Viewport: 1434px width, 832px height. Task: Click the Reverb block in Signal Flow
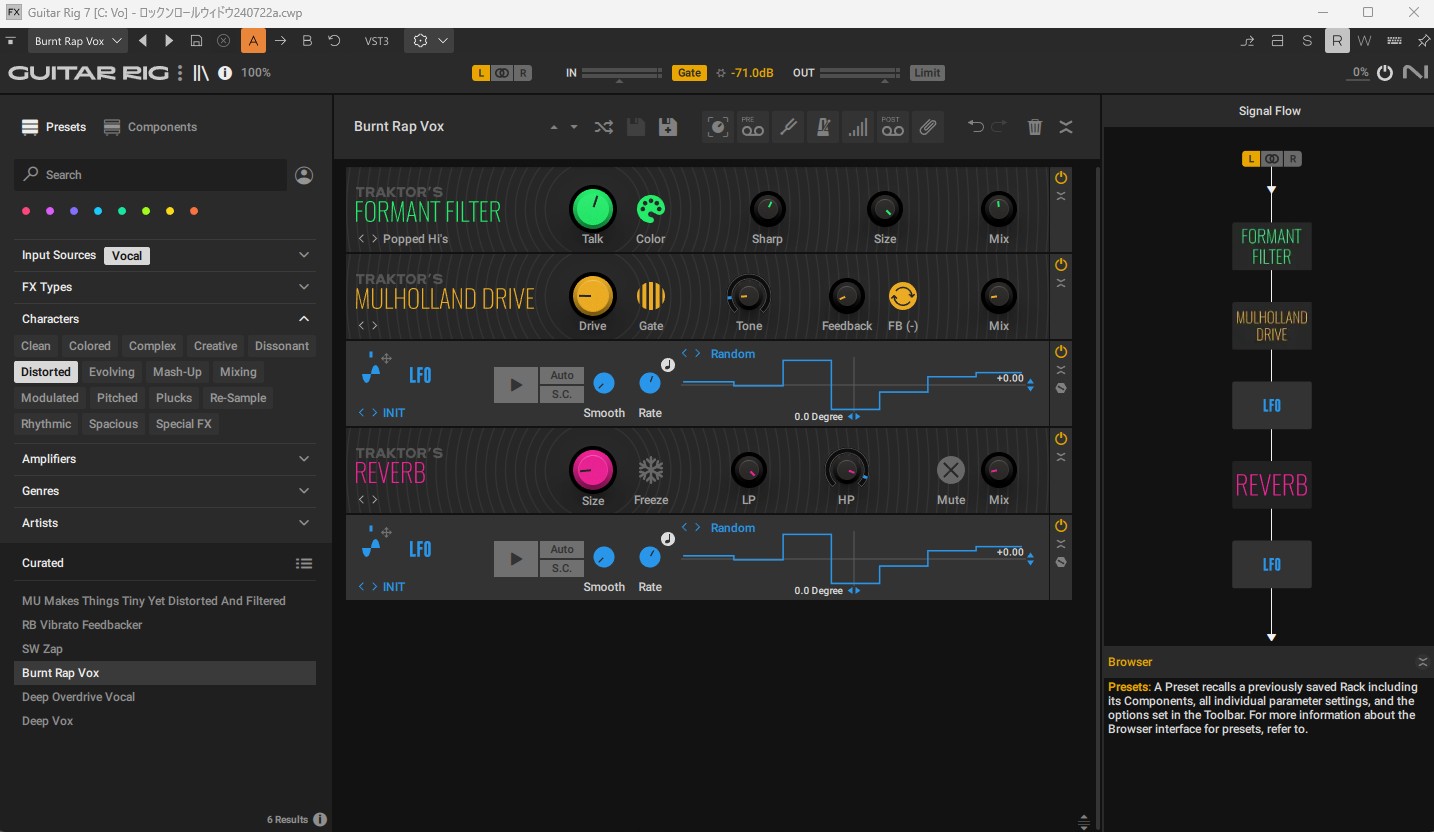tap(1271, 486)
